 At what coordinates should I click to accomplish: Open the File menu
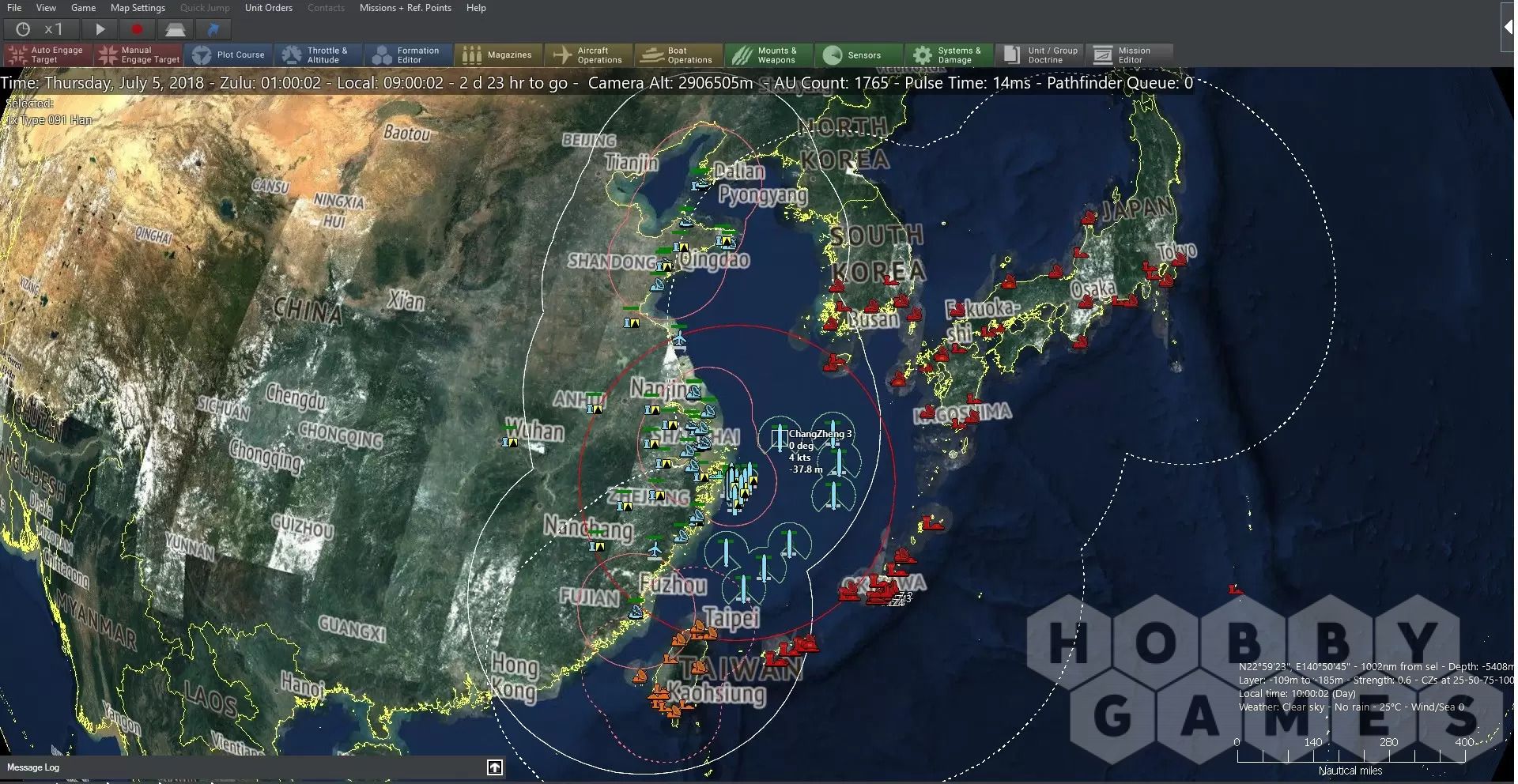tap(14, 8)
